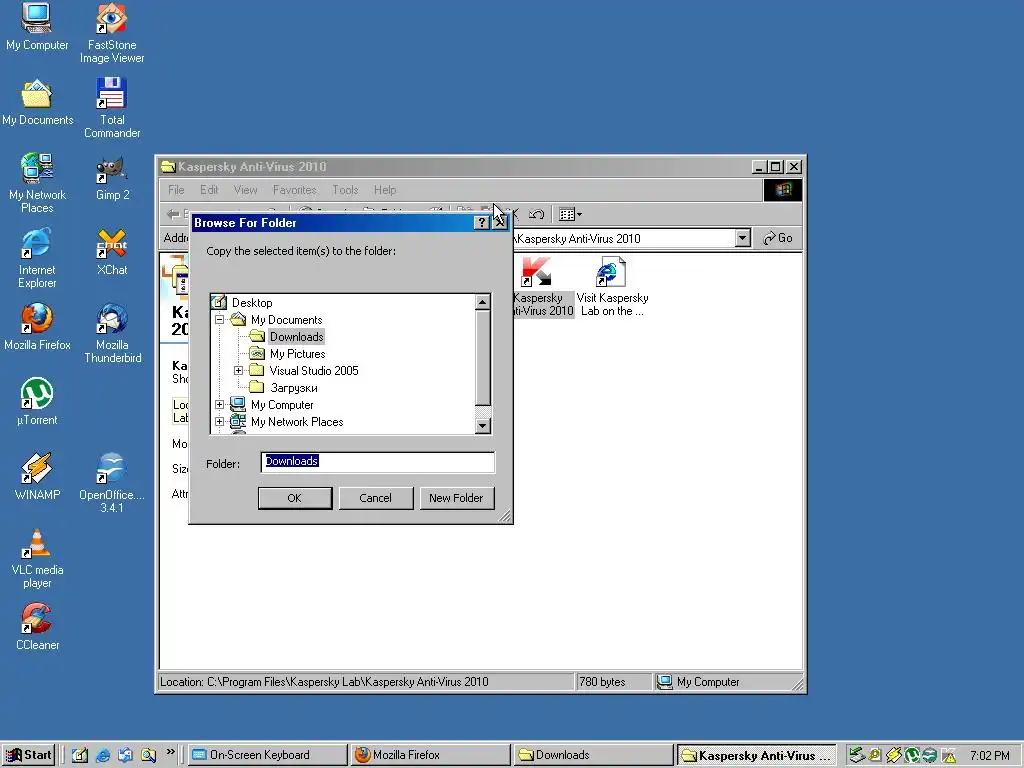1024x768 pixels.
Task: Click the Go button in address bar
Action: click(x=778, y=238)
